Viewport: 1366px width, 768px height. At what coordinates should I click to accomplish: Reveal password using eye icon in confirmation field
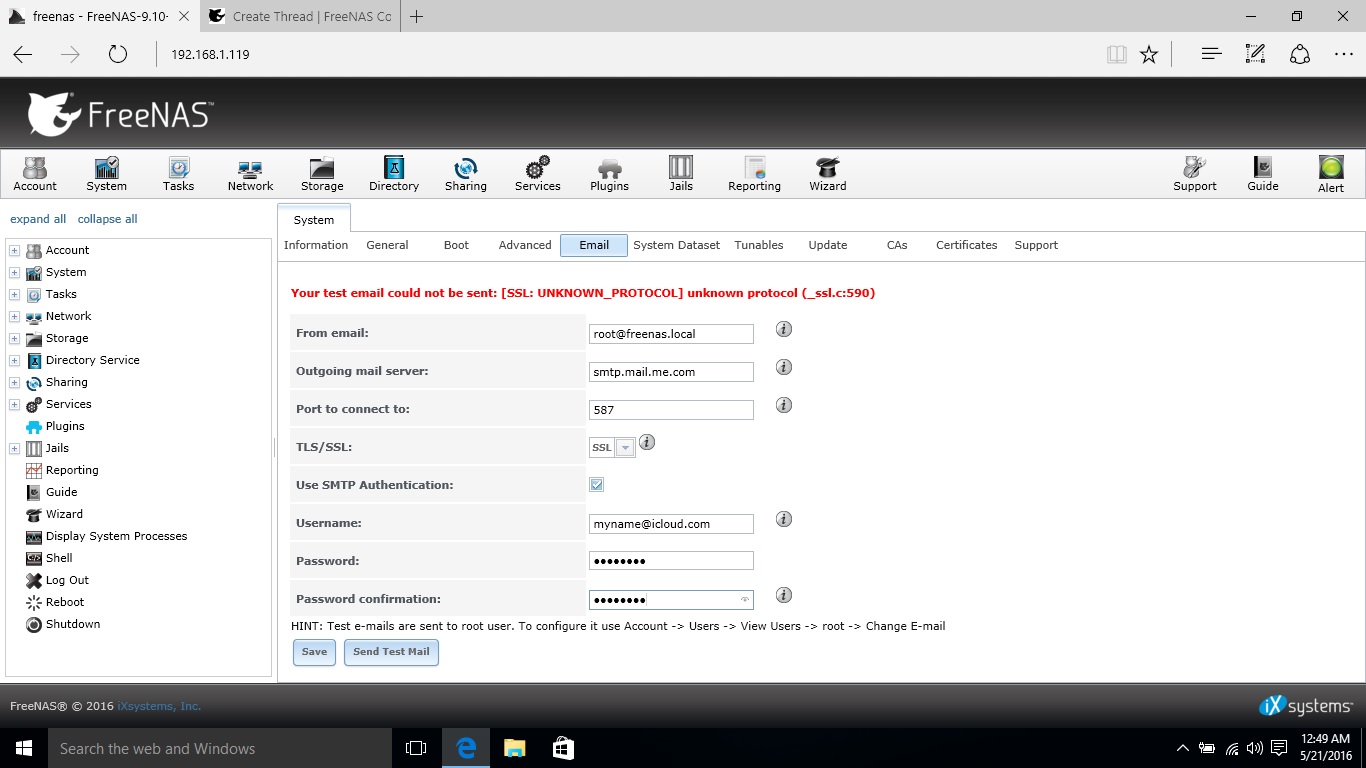tap(744, 600)
